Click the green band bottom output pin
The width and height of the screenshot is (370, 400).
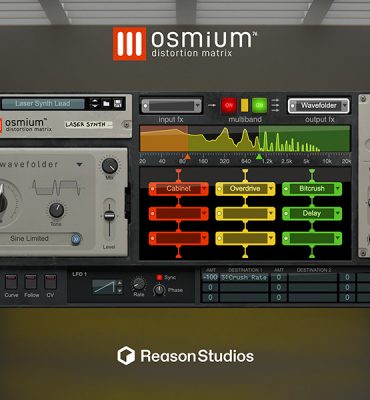(312, 256)
